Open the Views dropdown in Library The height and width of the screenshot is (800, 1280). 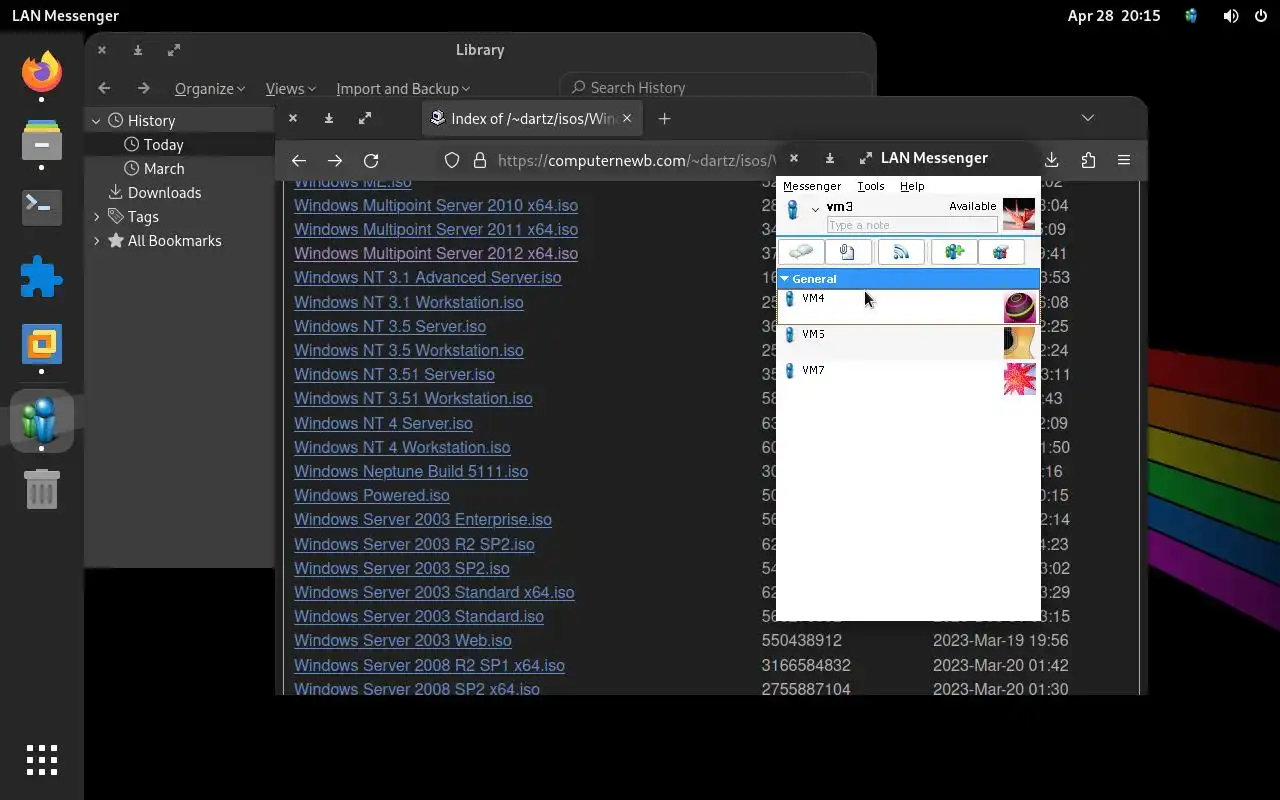[x=291, y=88]
